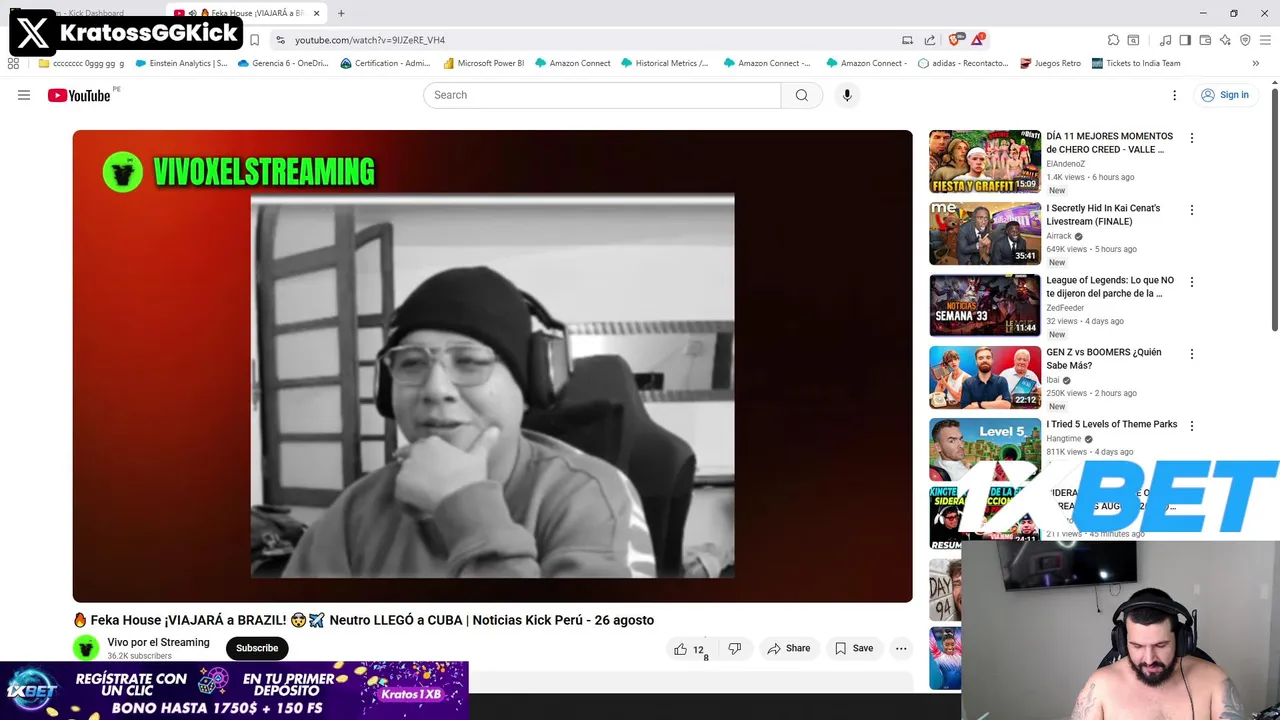The width and height of the screenshot is (1280, 720).
Task: Open Historical Metrics bookmark
Action: (665, 63)
